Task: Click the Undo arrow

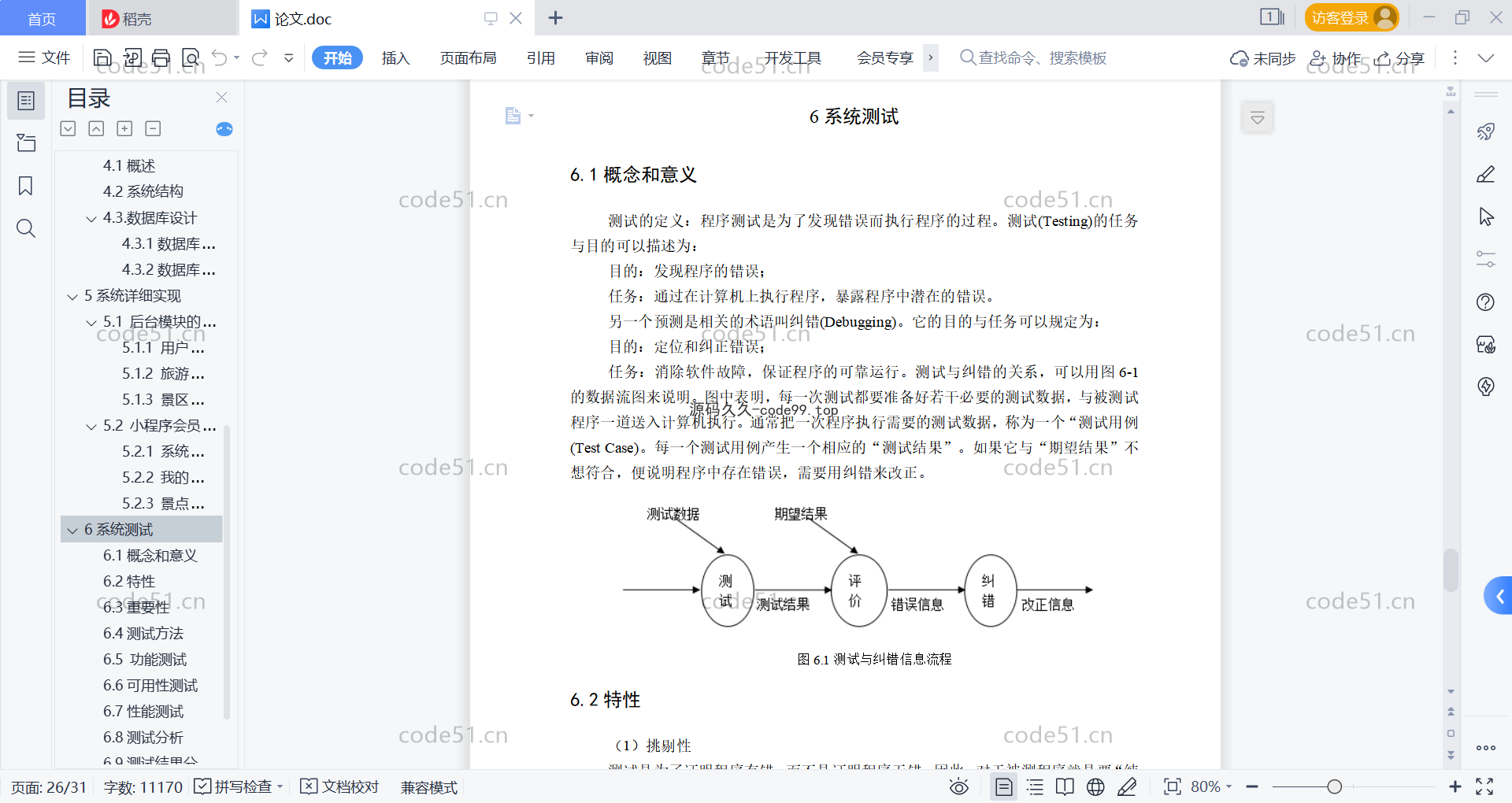Action: [220, 57]
